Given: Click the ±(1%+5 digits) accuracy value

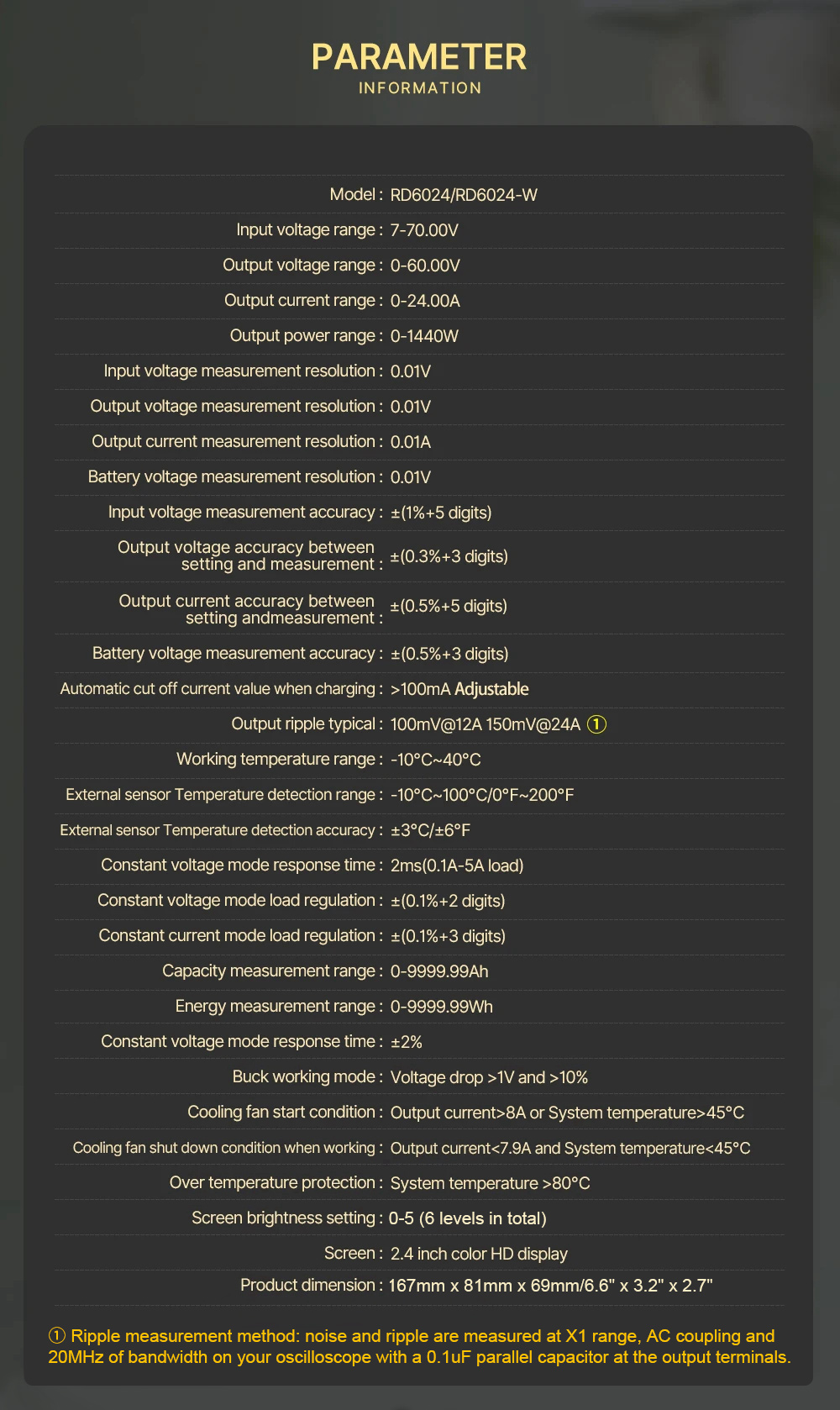Looking at the screenshot, I should click(x=441, y=513).
